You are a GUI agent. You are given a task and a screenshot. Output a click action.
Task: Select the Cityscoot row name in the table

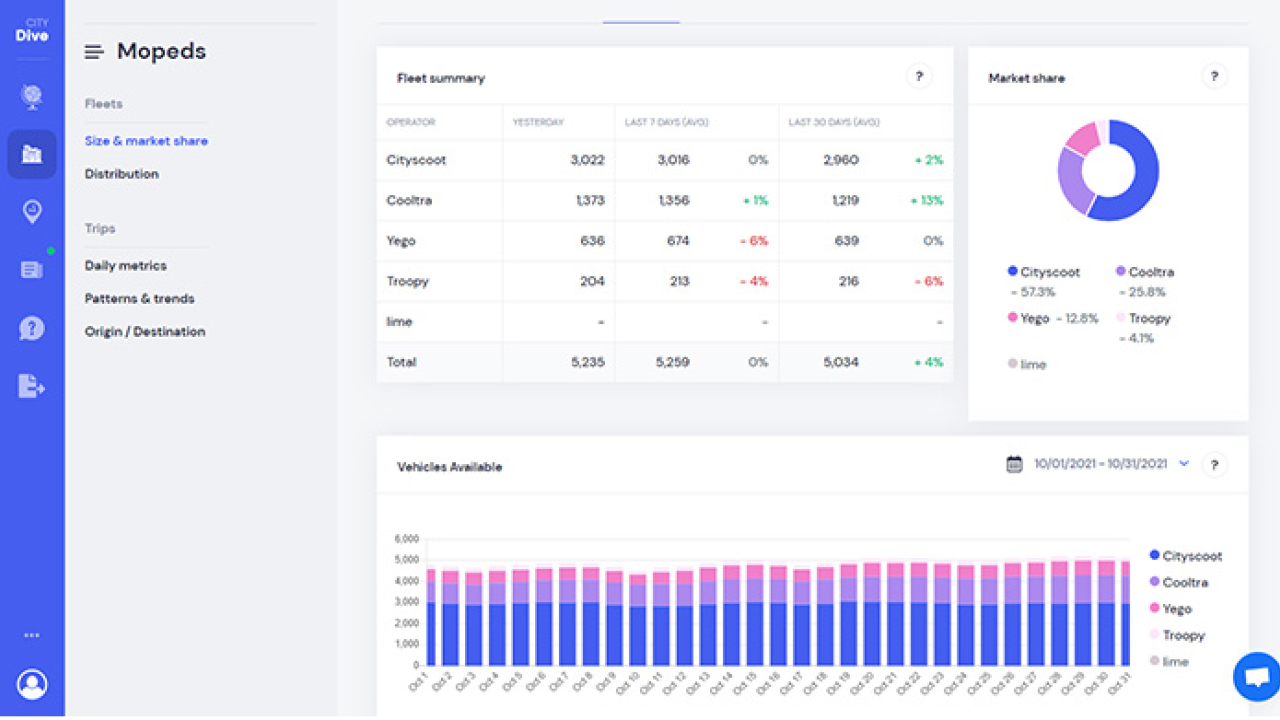point(416,160)
